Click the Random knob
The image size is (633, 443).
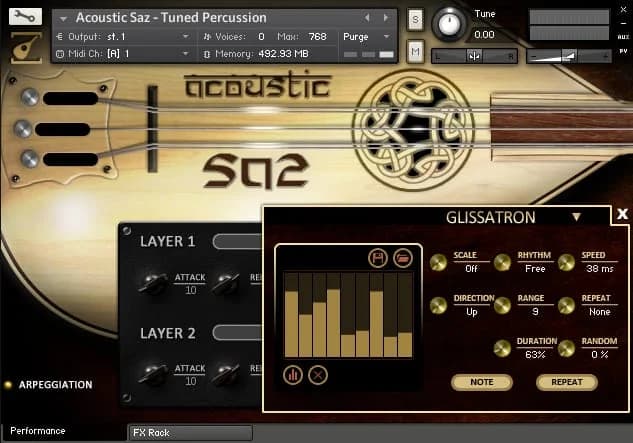[566, 349]
